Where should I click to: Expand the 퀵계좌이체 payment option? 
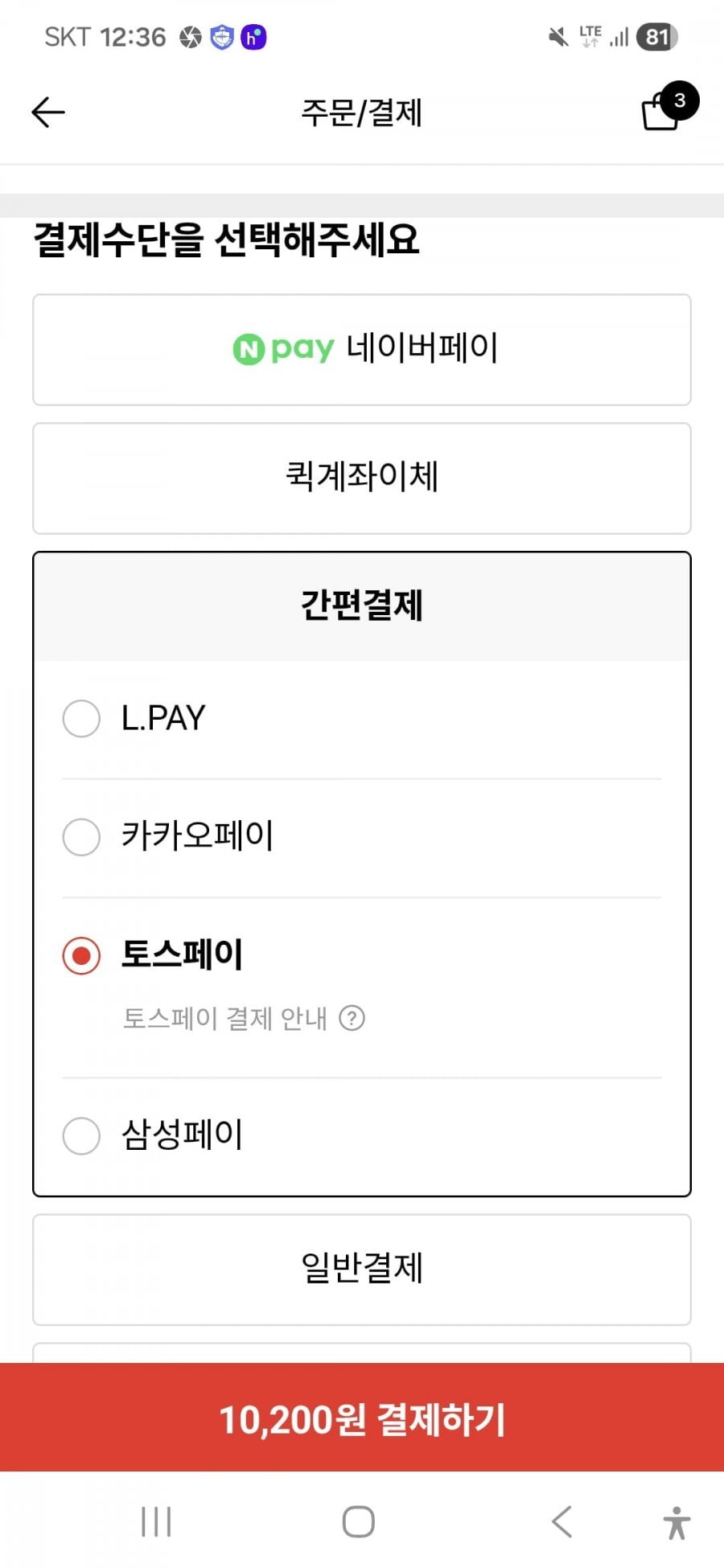point(362,478)
